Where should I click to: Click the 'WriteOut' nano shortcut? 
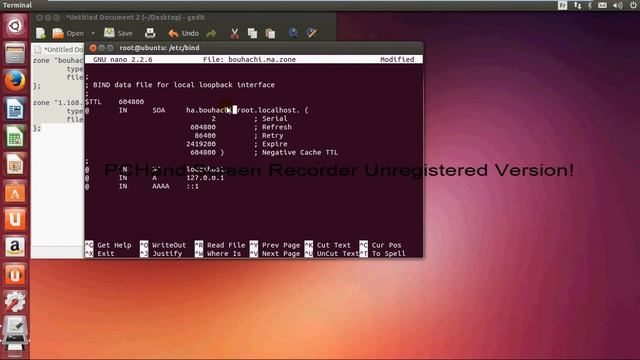[x=169, y=245]
